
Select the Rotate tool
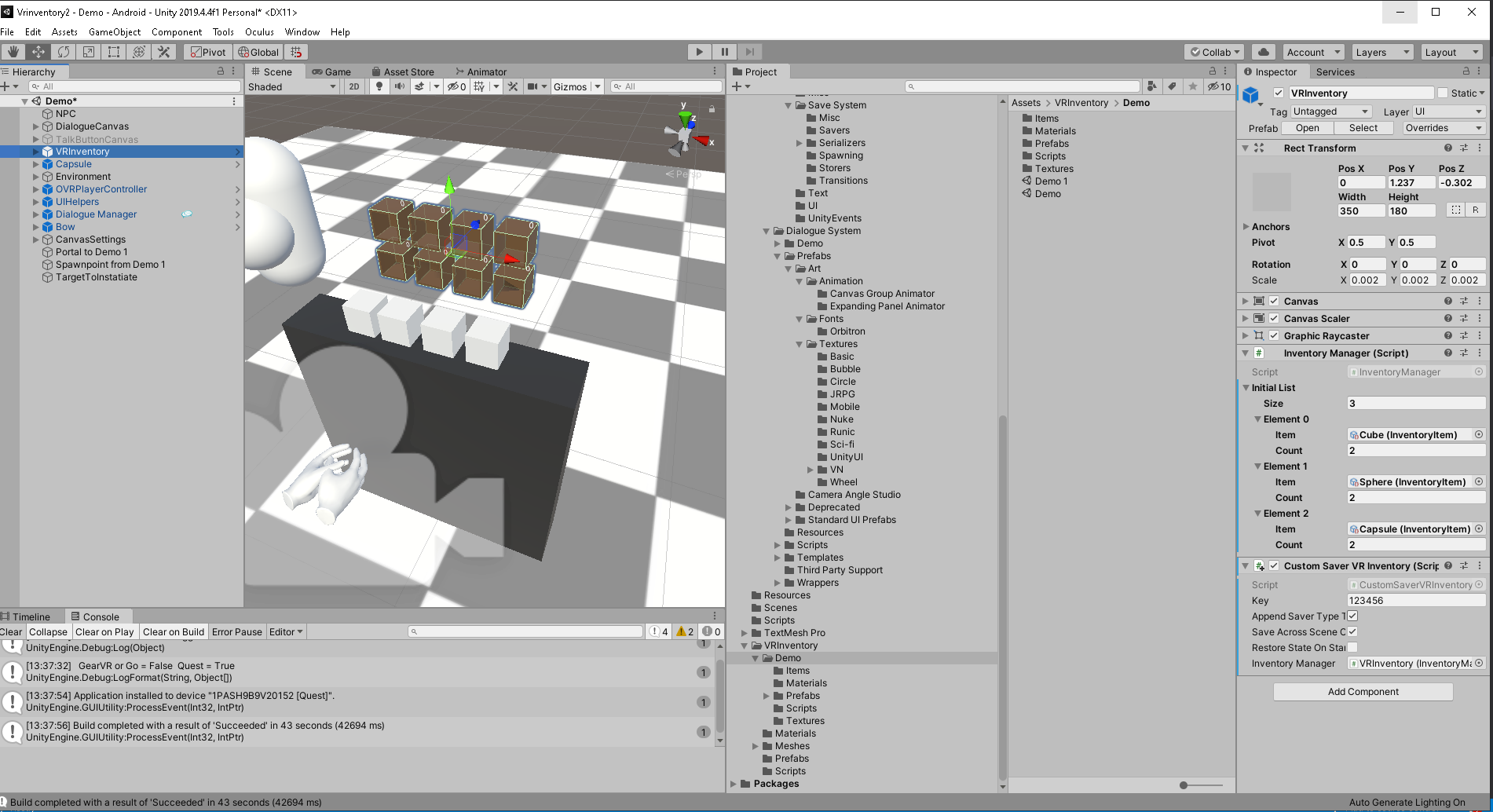[x=63, y=52]
